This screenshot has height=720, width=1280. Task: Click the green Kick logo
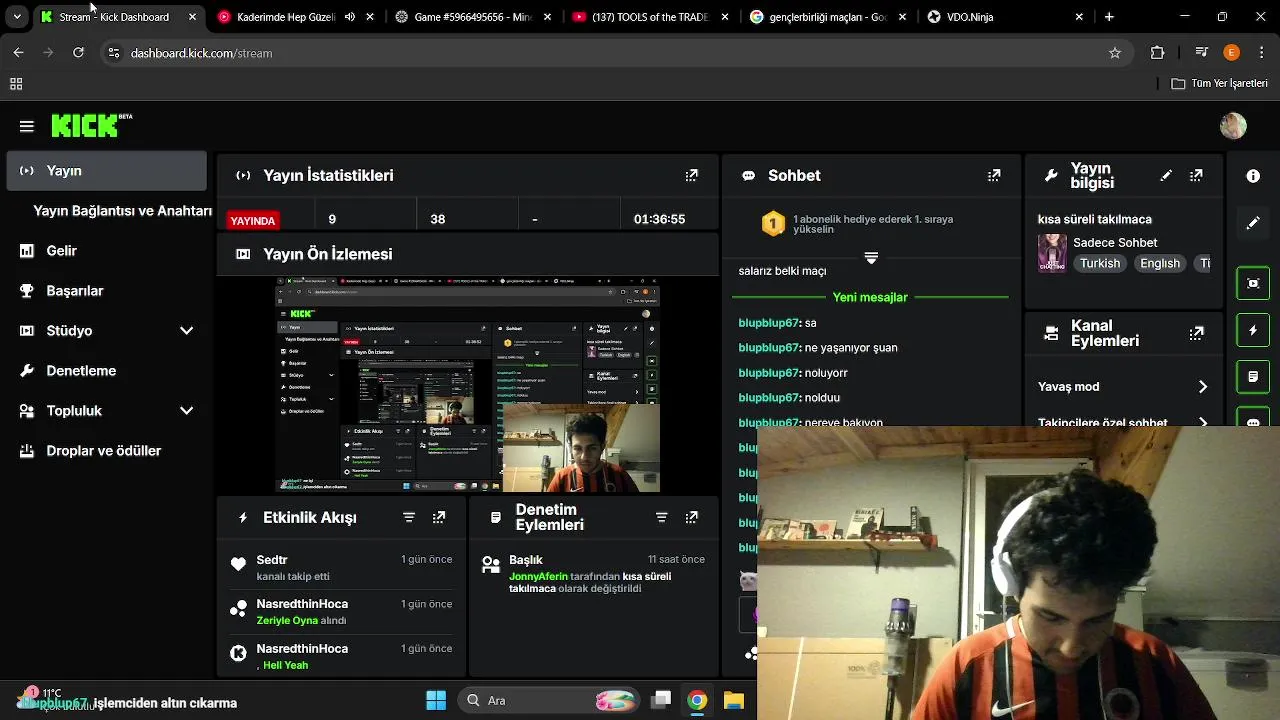click(x=91, y=125)
